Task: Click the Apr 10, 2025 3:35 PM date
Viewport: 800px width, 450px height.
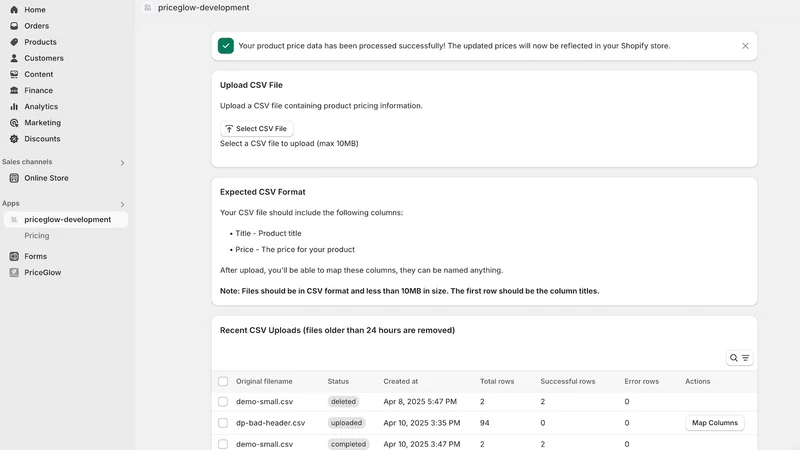Action: click(x=421, y=423)
